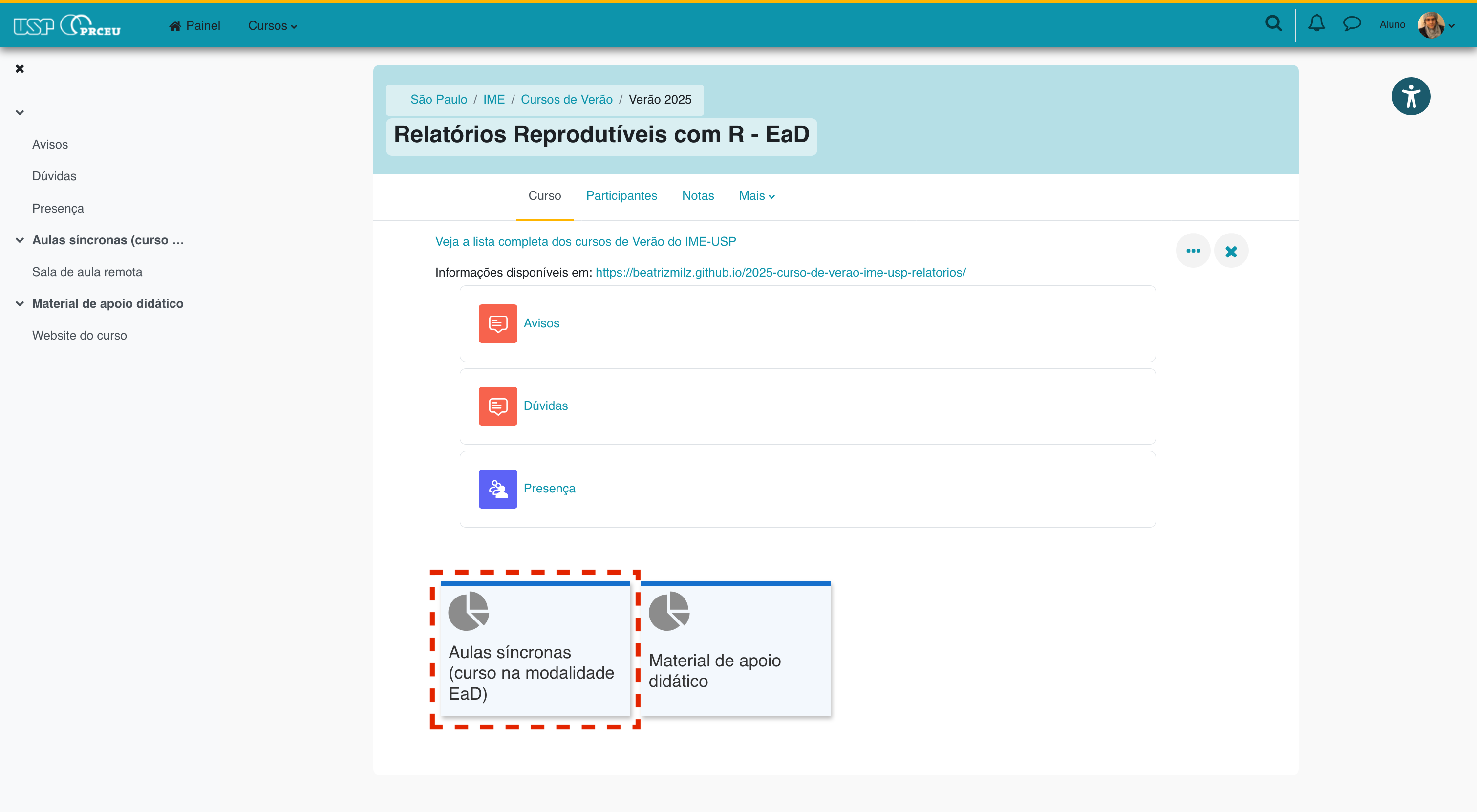Switch to the Participantes tab
Screen dimensions: 1477x812
621,196
